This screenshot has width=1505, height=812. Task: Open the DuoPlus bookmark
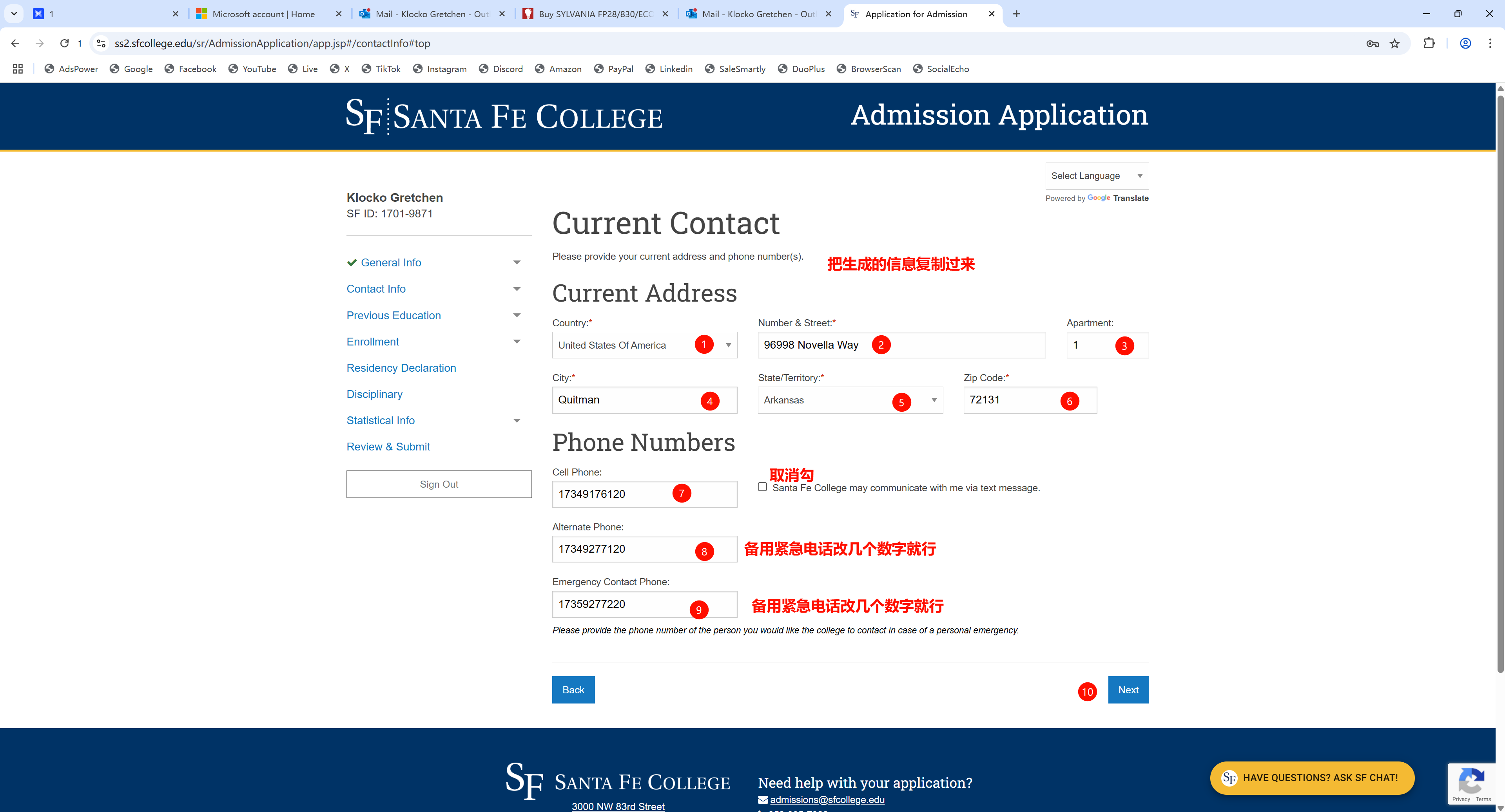click(801, 69)
